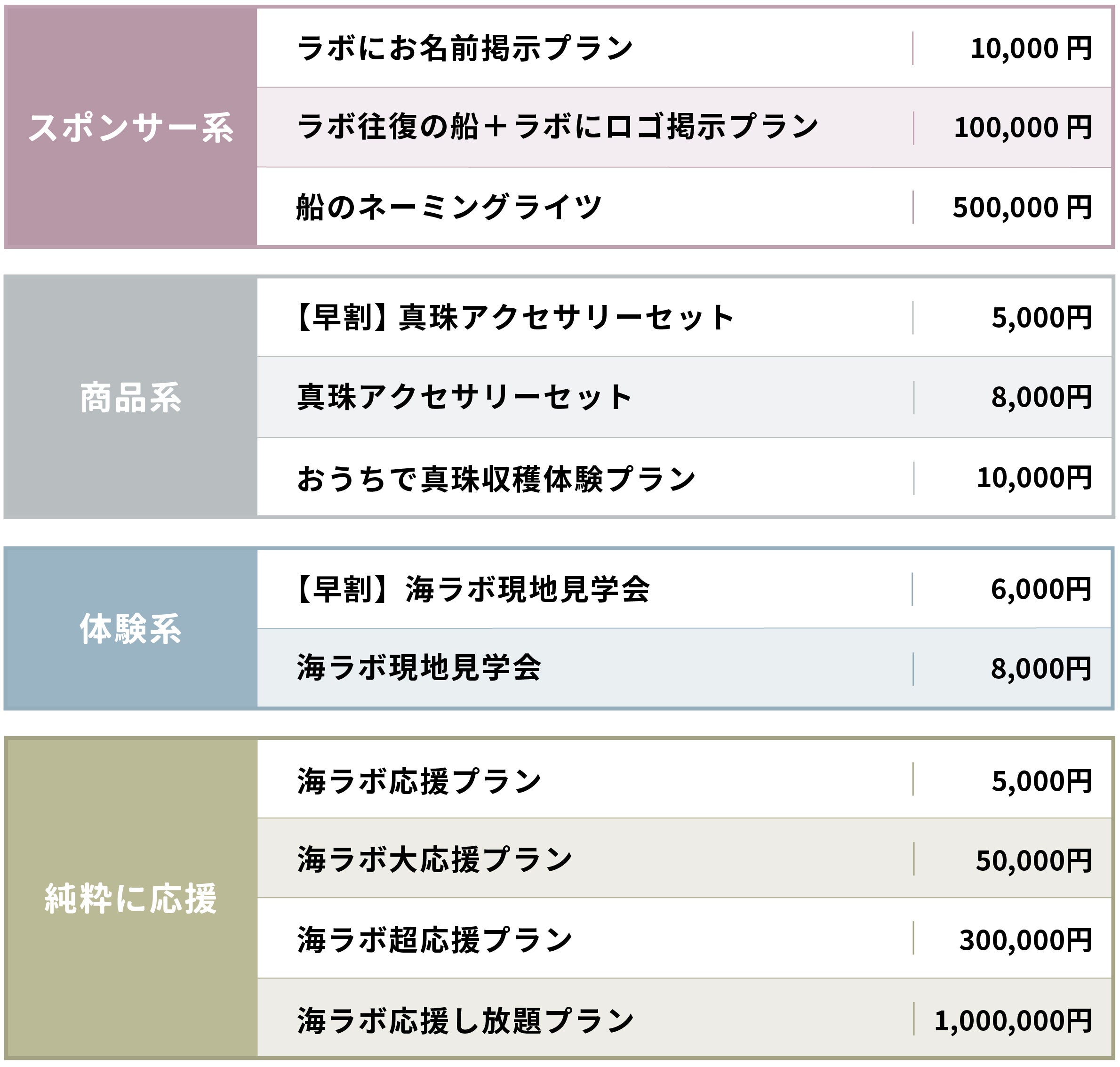The image size is (1120, 1067).
Task: Pick the 船のネーミングライツ plan
Action: pos(449,207)
